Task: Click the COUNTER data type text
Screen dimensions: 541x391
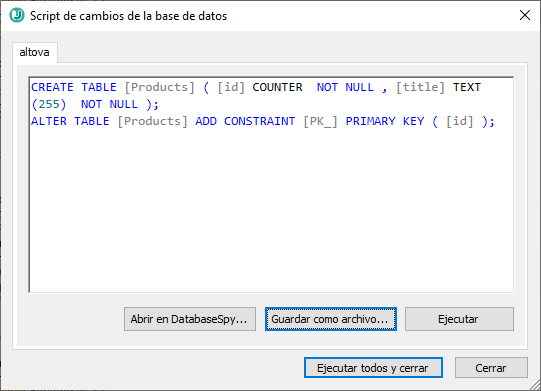Action: [x=277, y=87]
